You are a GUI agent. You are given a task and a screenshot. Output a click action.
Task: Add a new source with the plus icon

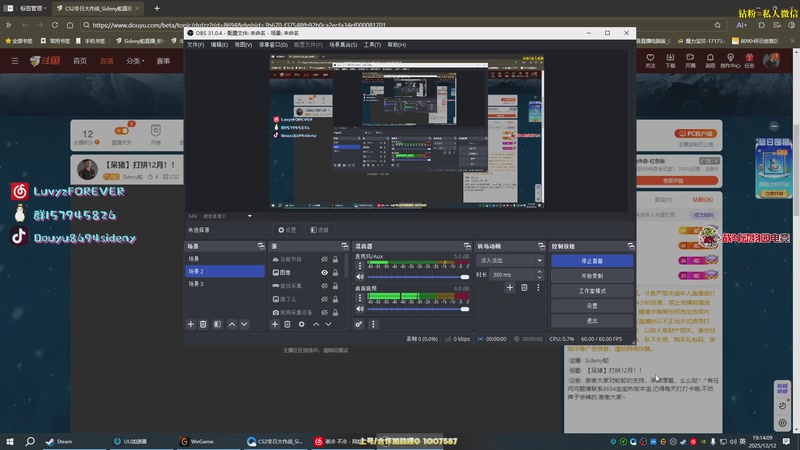[x=275, y=324]
